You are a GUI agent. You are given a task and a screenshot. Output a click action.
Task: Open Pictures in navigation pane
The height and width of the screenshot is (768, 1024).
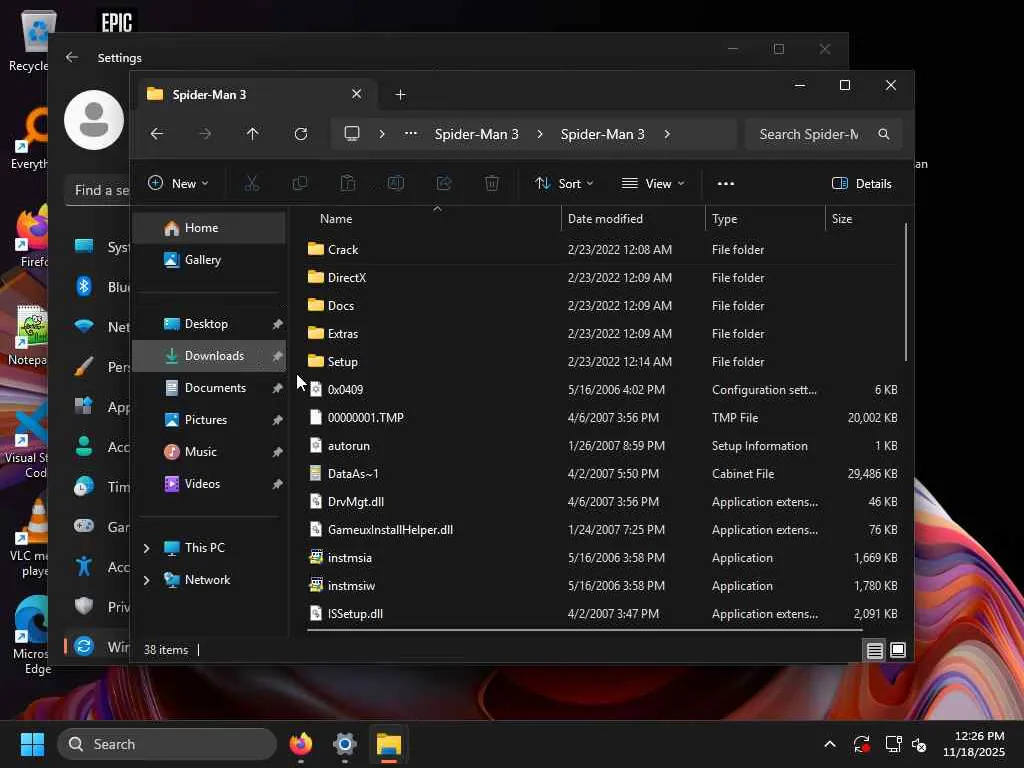coord(209,420)
